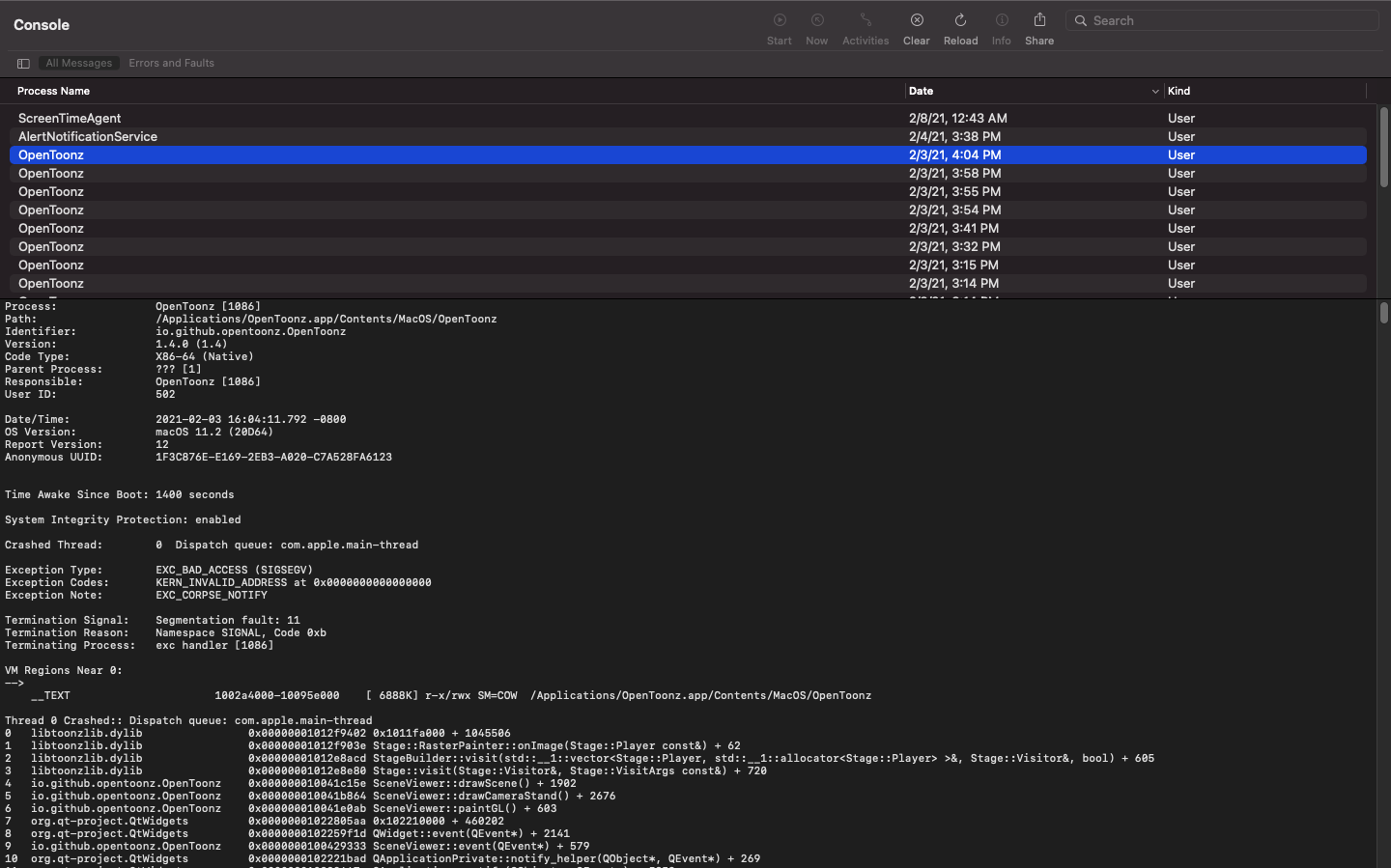This screenshot has height=868, width=1391.
Task: Click the Start streaming toolbar icon
Action: tap(780, 20)
